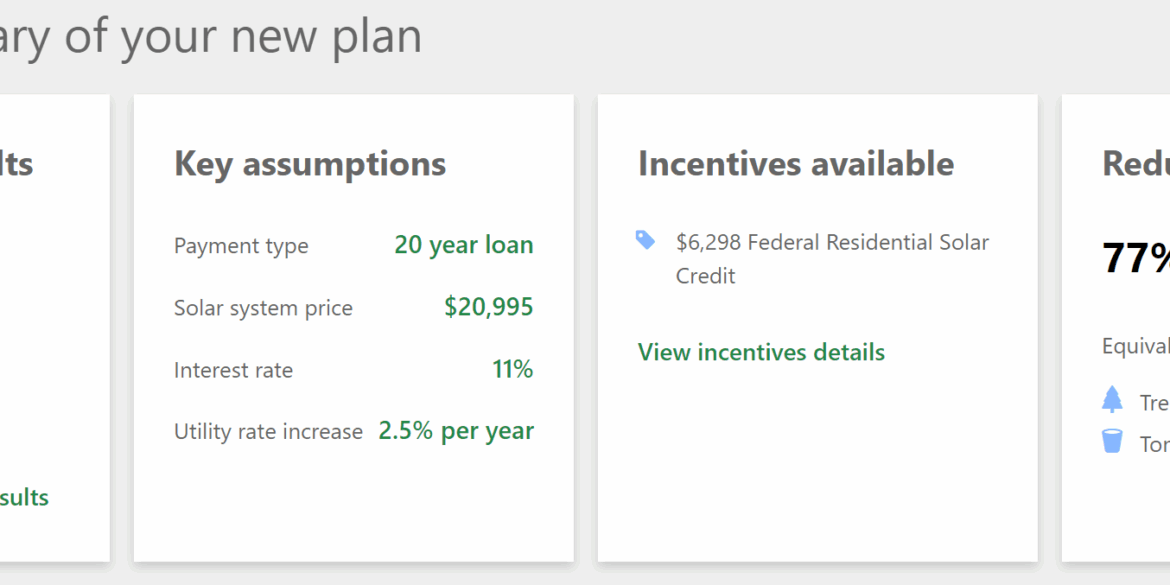Viewport: 1170px width, 585px height.
Task: Click the rightmost card heading starting Redu
Action: click(1136, 163)
